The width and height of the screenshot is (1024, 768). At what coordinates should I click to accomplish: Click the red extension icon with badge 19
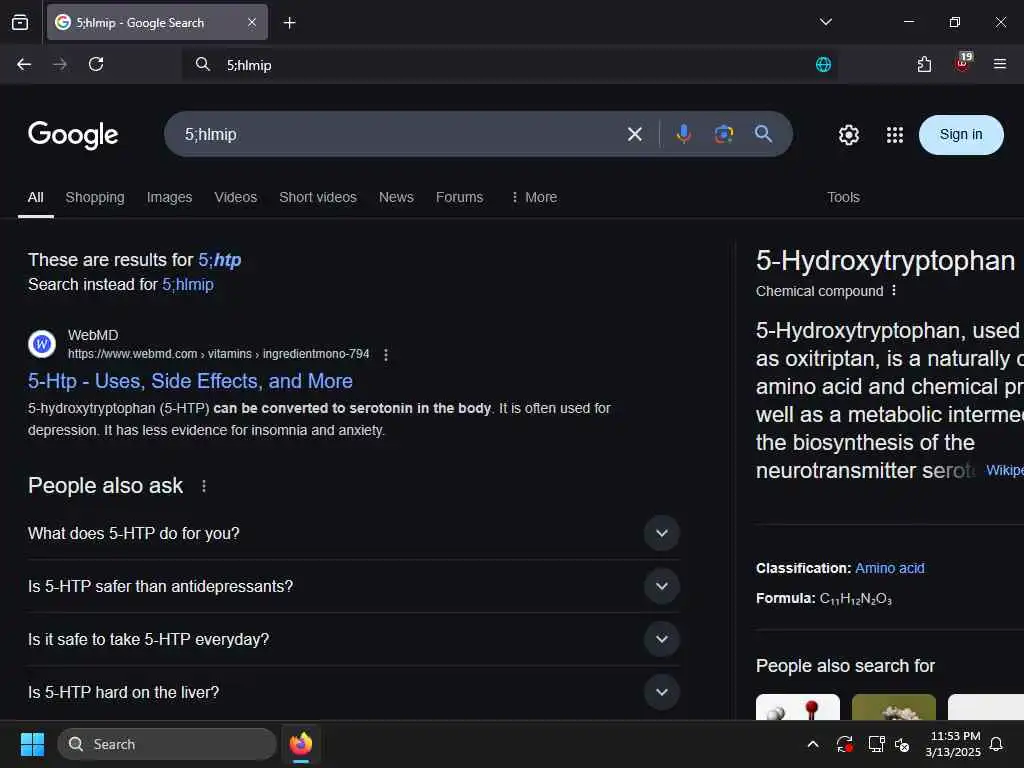[x=963, y=63]
